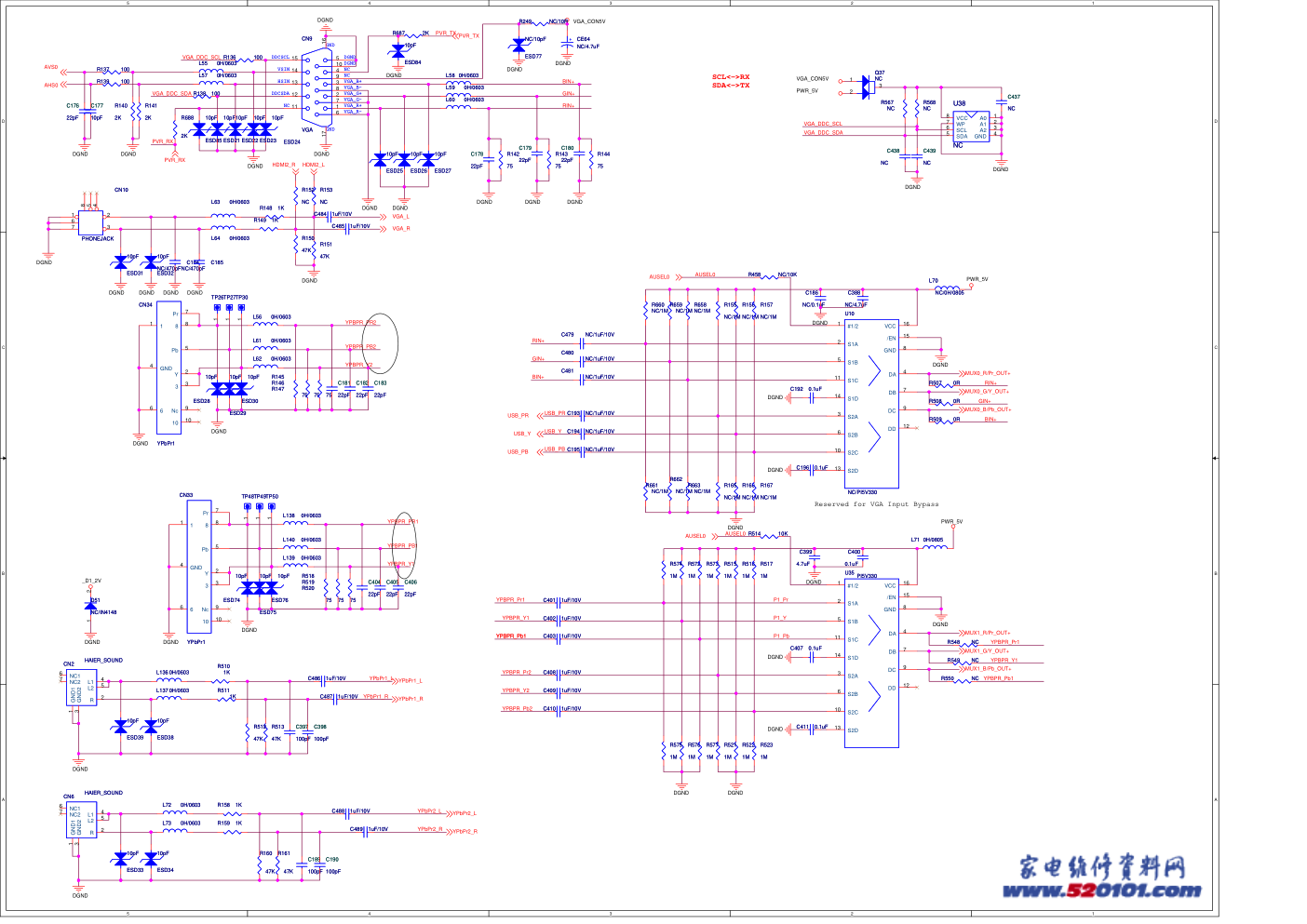This screenshot has height=924, width=1307.
Task: Click the ESD84 diode label
Action: click(413, 63)
